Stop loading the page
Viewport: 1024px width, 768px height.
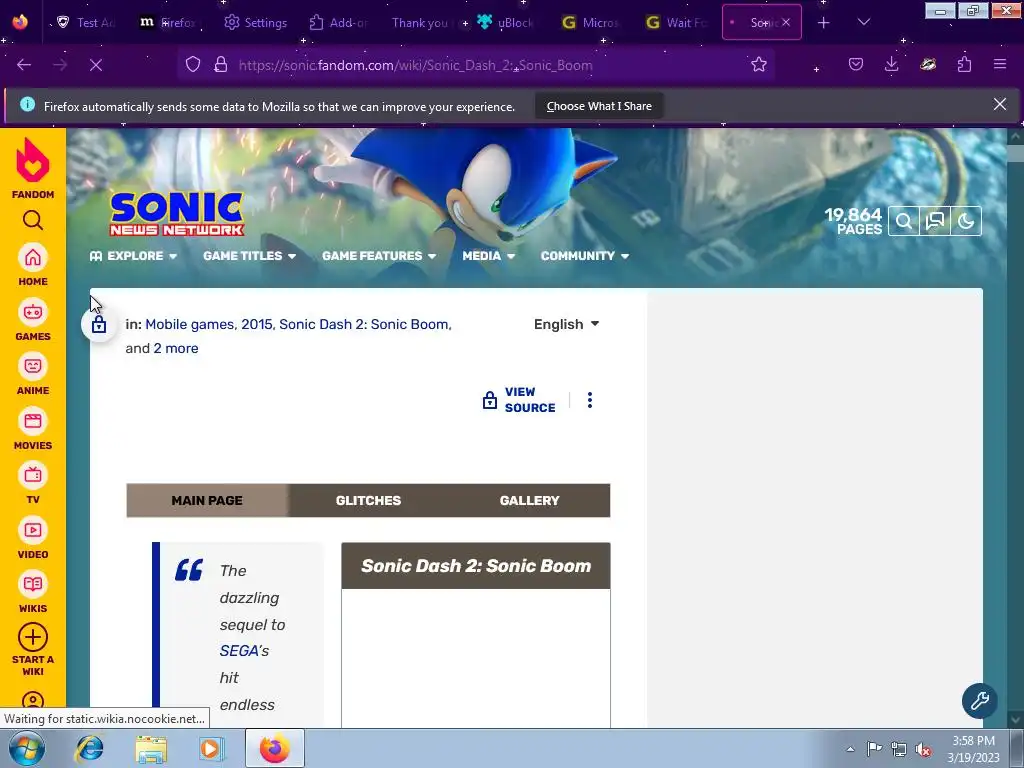(96, 65)
